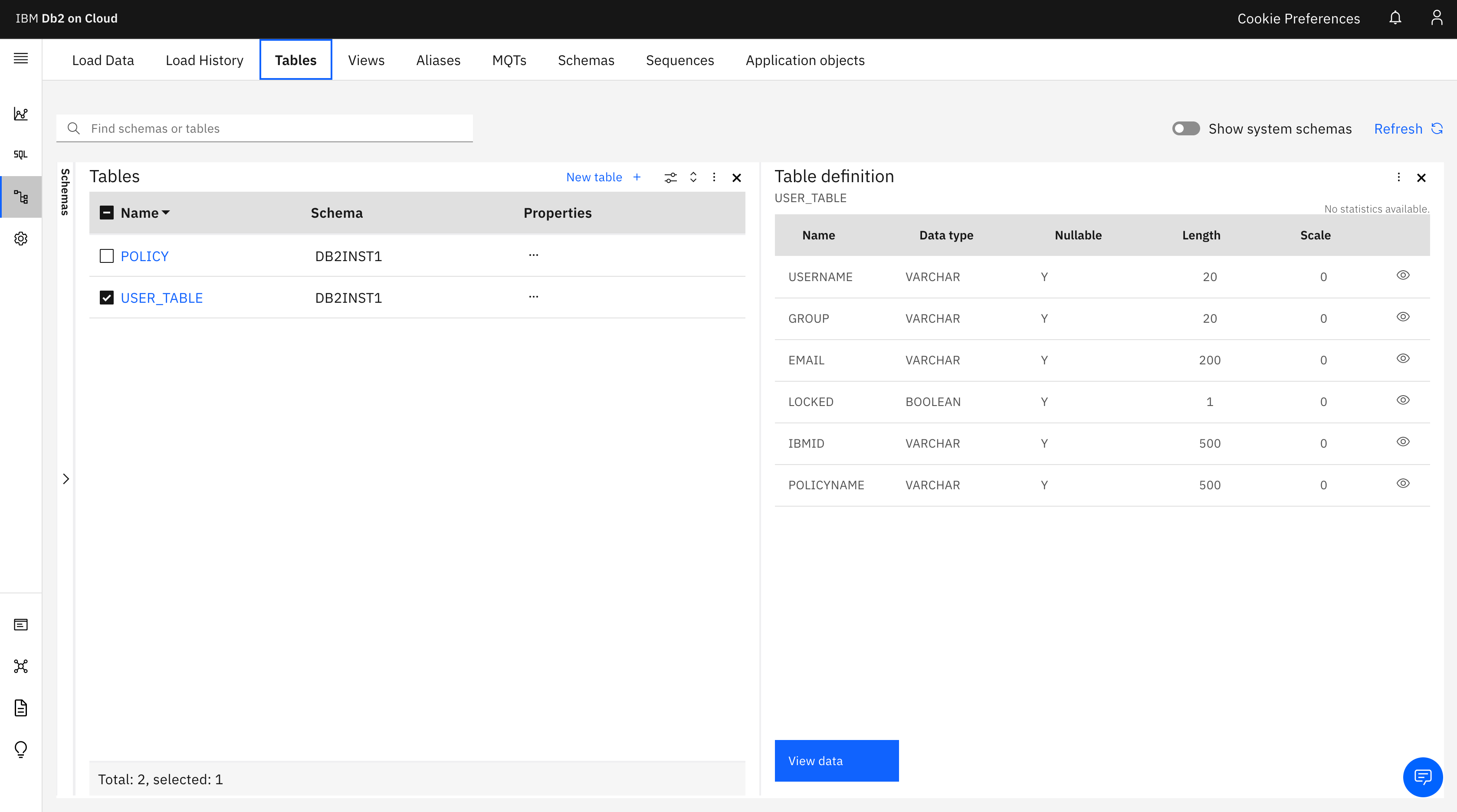This screenshot has width=1457, height=812.
Task: Click the filter settings icon in the Tables panel
Action: pos(670,177)
